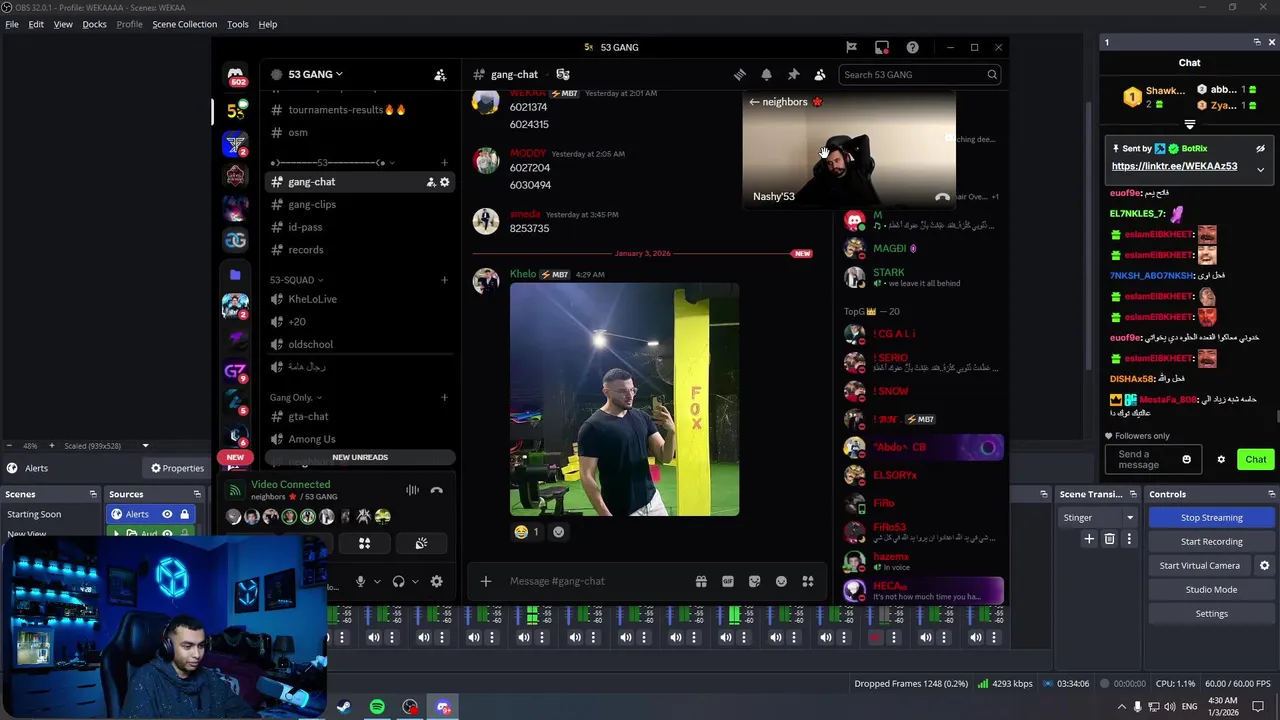Open gift icon in message bar

[701, 581]
